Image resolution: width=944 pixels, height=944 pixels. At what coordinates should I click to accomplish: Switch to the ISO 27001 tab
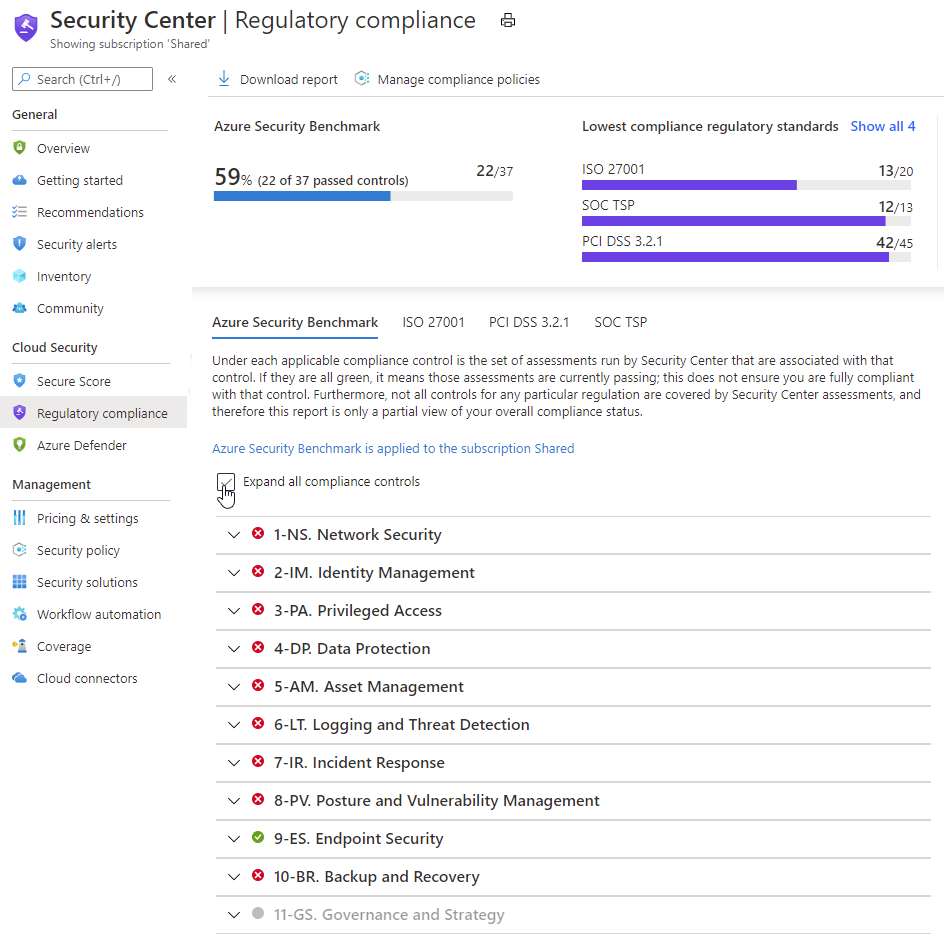pos(433,322)
